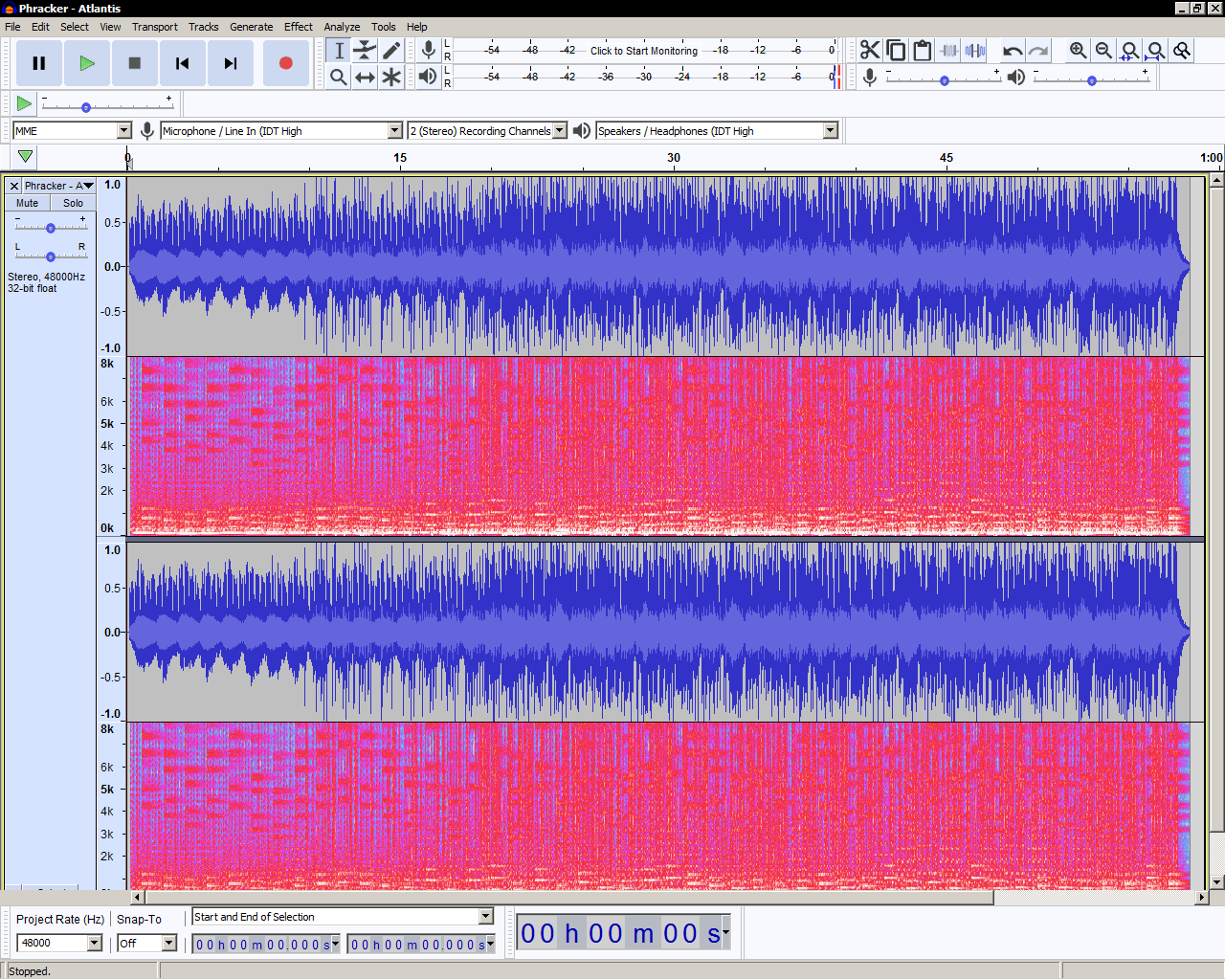Click the Cut scissors icon
This screenshot has height=980, width=1225.
[870, 51]
